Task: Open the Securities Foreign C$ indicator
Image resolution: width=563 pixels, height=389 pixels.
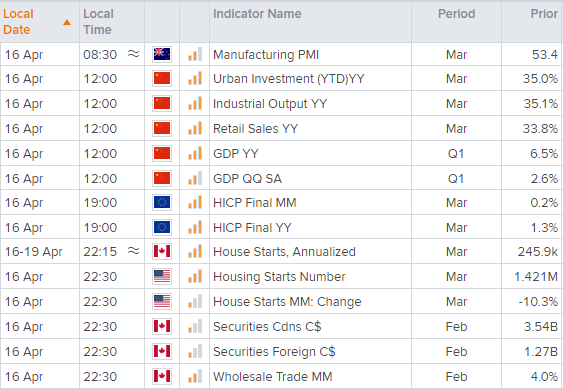Action: pyautogui.click(x=274, y=352)
